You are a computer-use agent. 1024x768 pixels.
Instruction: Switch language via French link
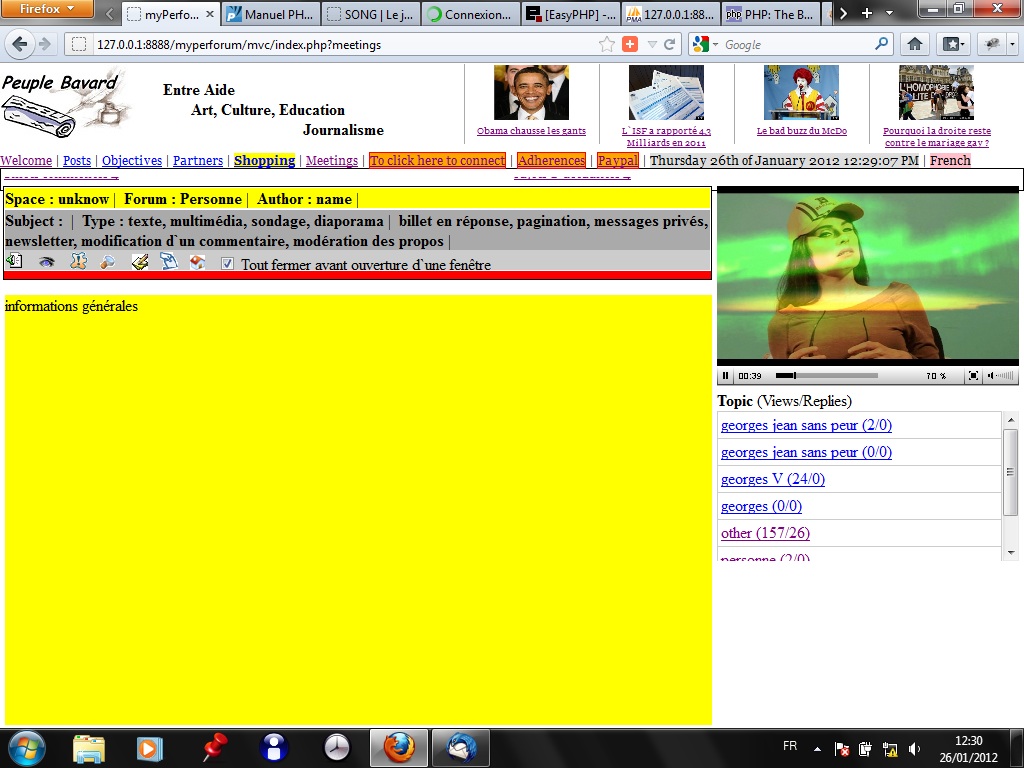950,160
